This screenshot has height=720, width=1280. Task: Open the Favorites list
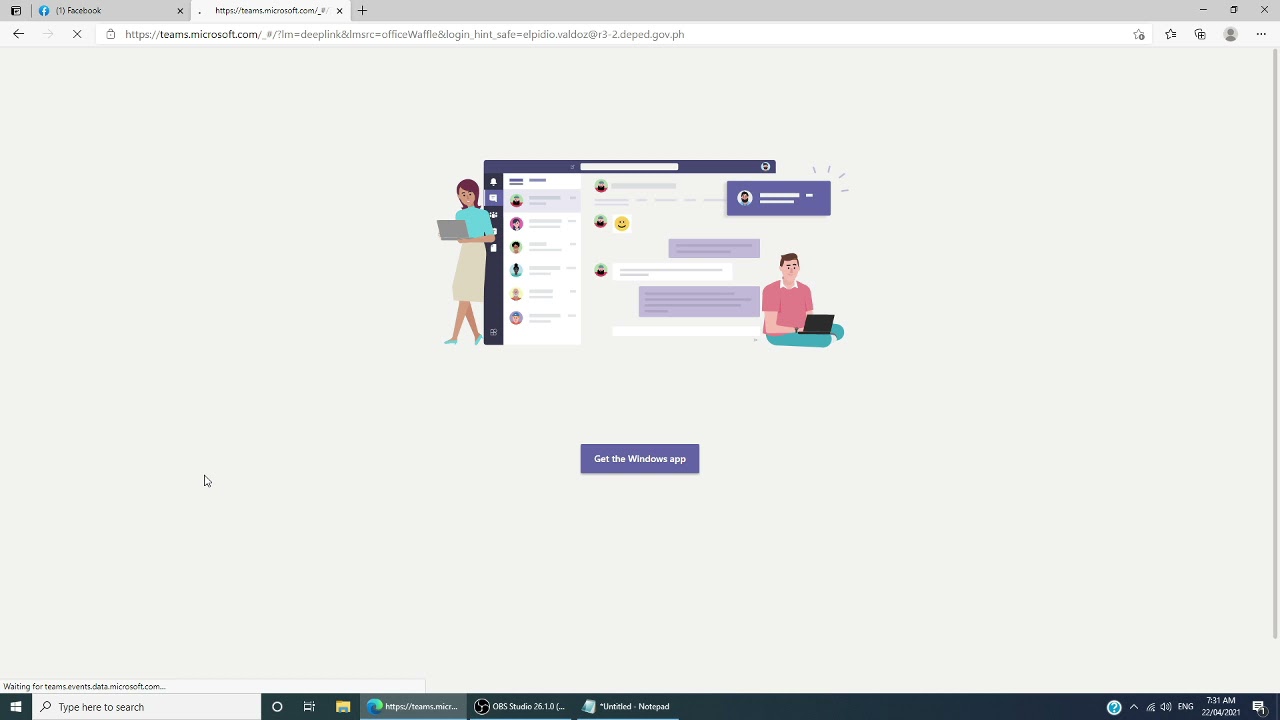tap(1170, 34)
